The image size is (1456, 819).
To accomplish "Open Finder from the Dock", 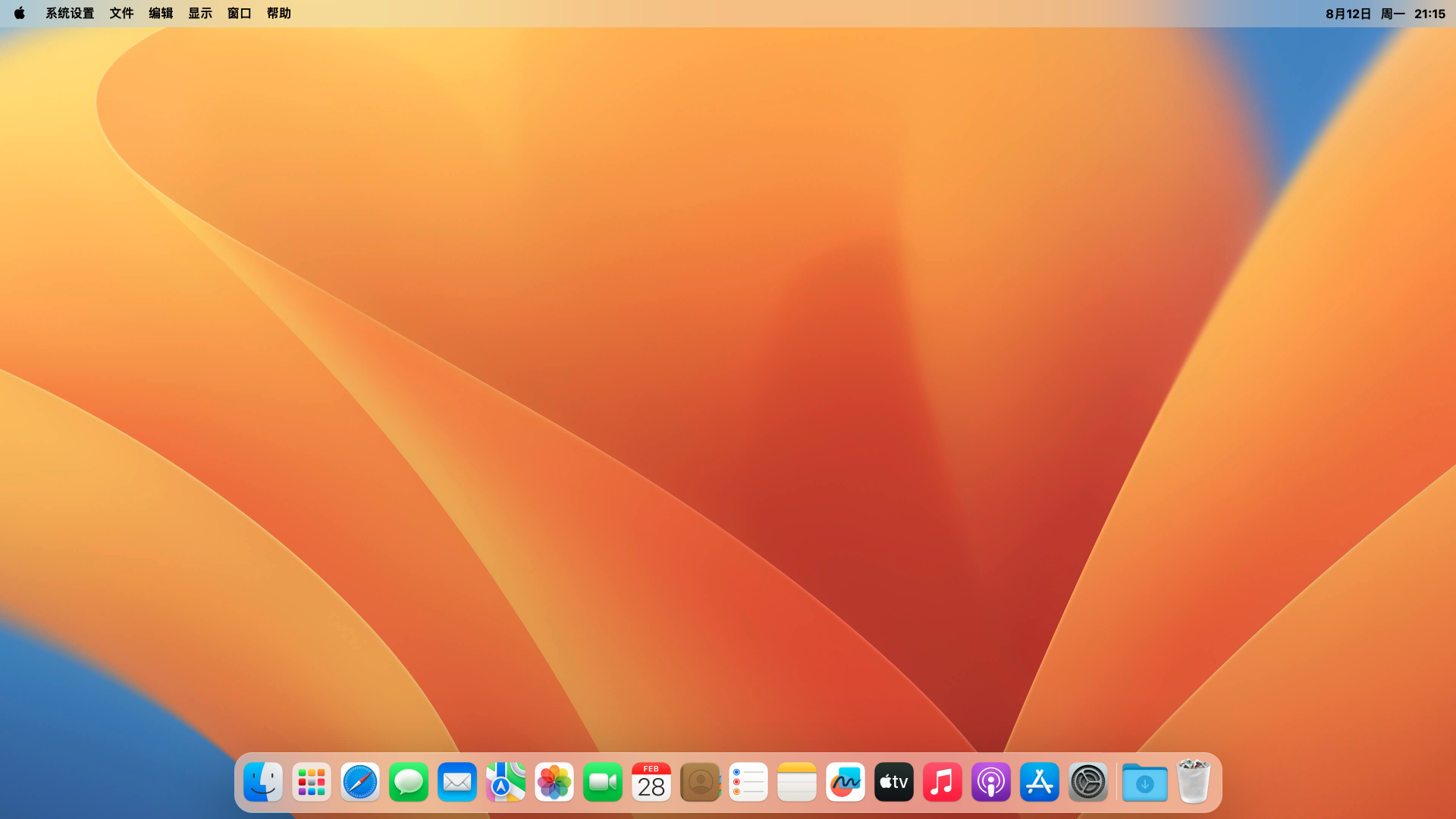I will [x=263, y=782].
